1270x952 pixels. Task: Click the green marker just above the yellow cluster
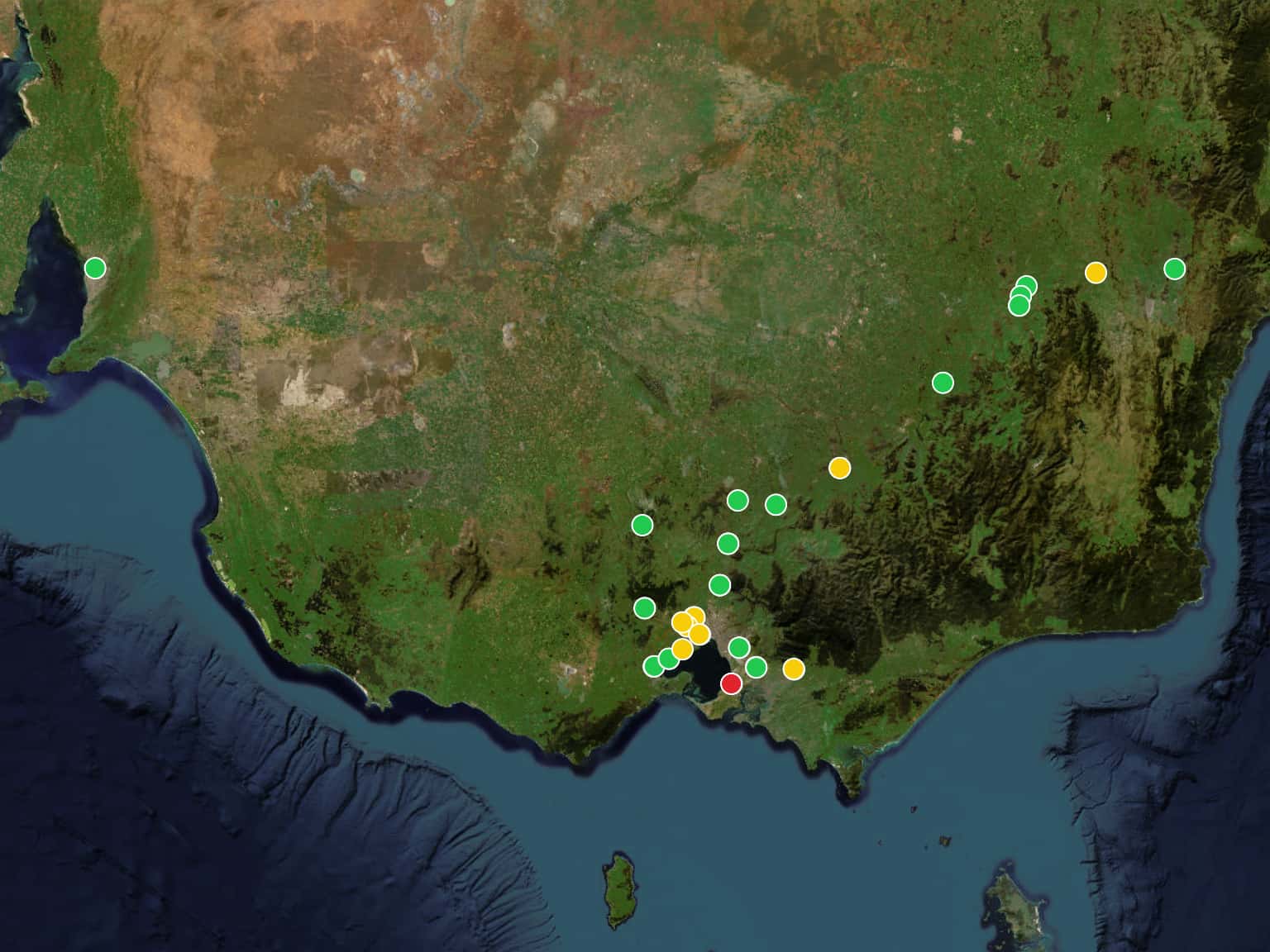click(720, 585)
